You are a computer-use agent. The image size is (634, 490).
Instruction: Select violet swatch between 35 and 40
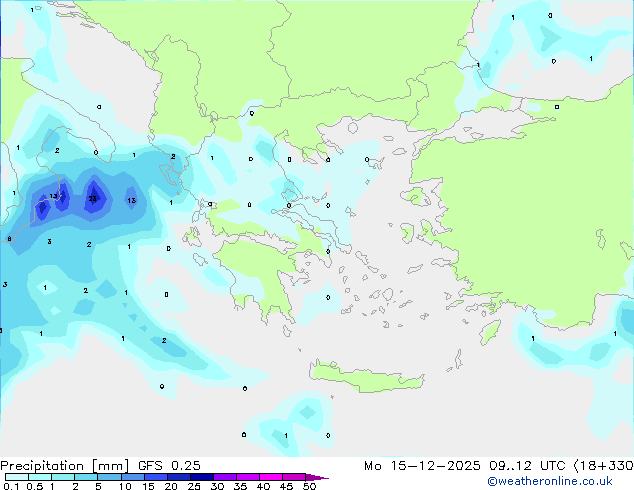(x=247, y=477)
